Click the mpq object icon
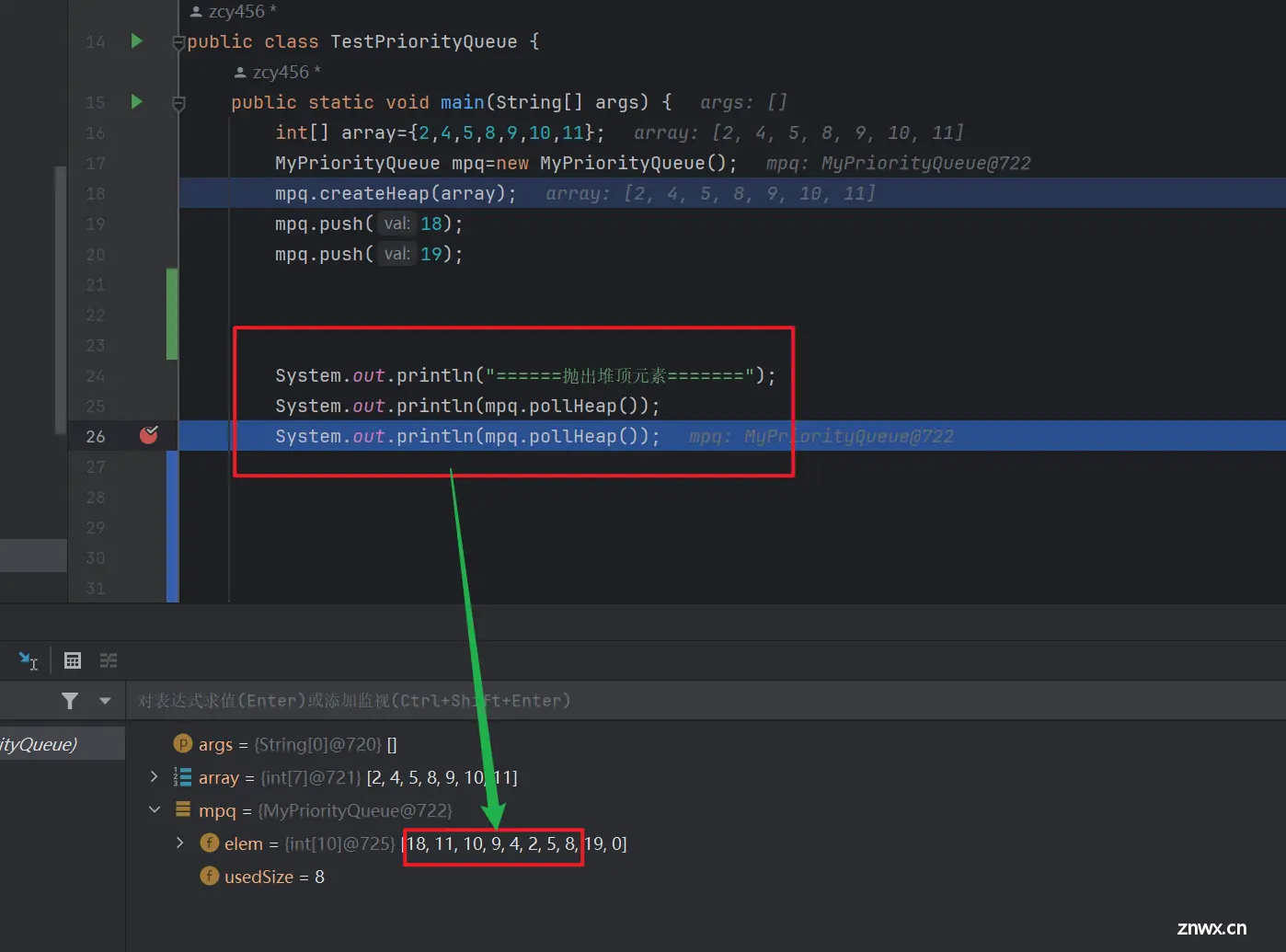The height and width of the screenshot is (952, 1286). point(183,810)
